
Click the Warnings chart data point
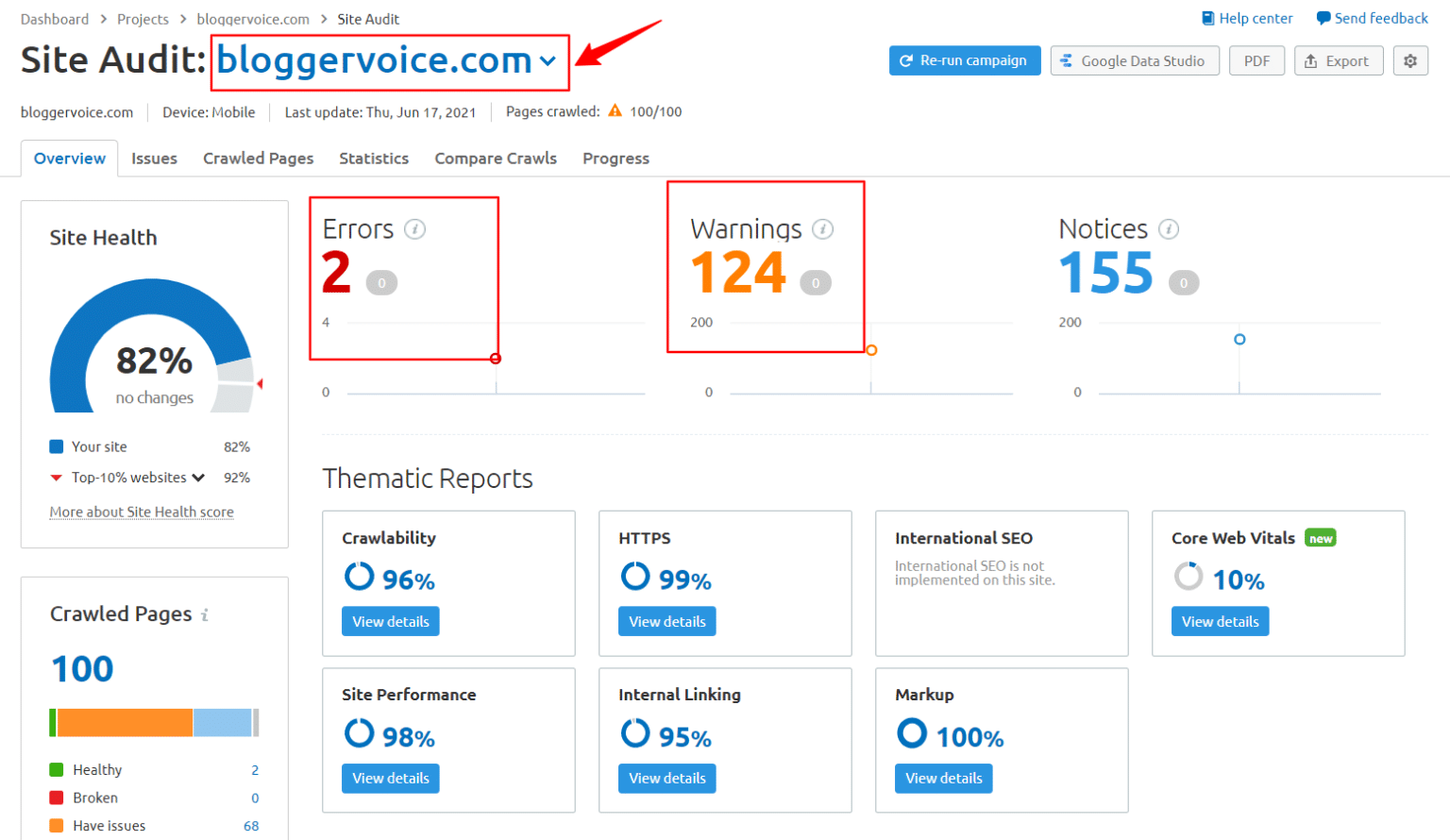pos(871,350)
